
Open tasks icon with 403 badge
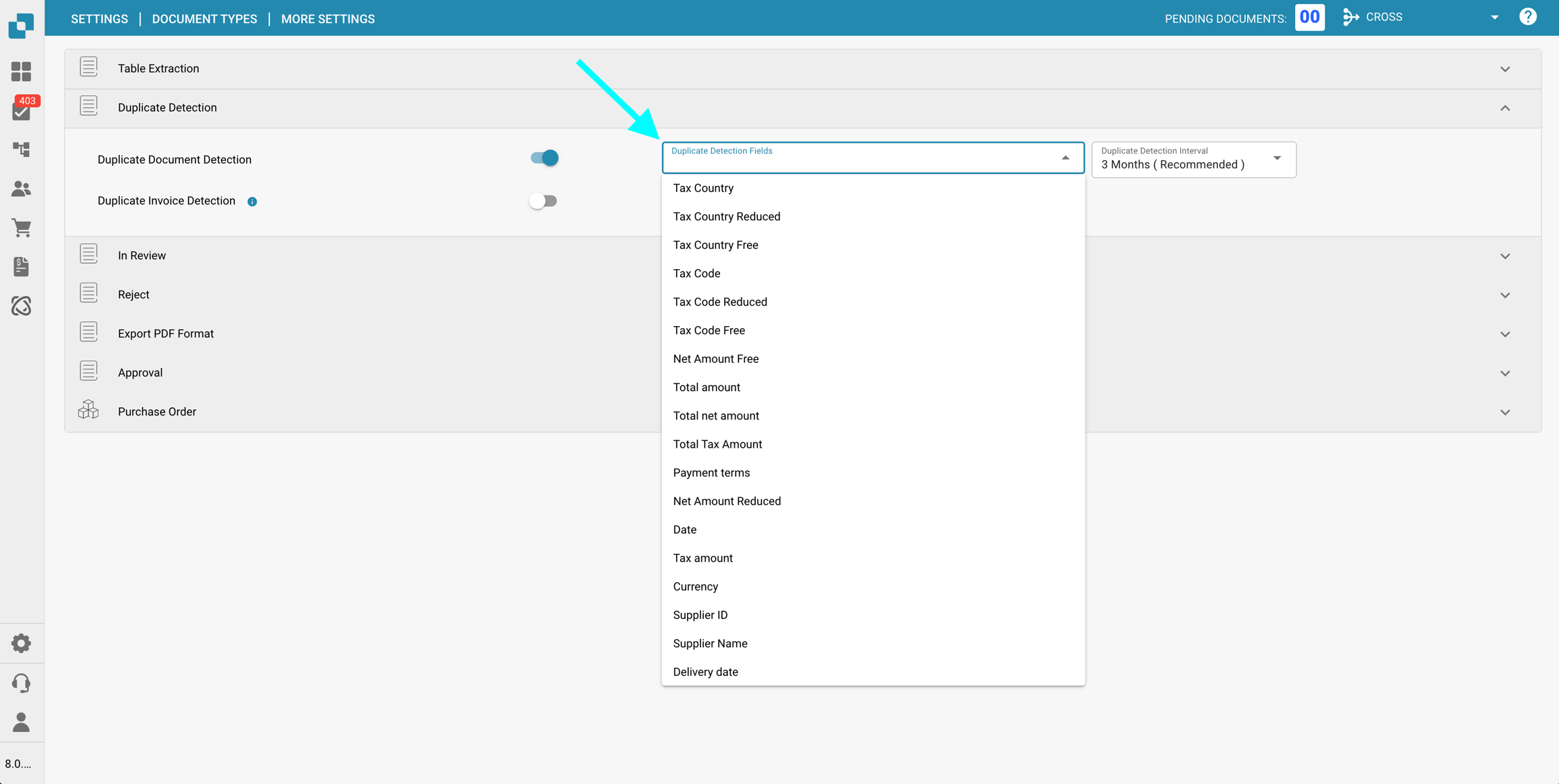pos(21,110)
